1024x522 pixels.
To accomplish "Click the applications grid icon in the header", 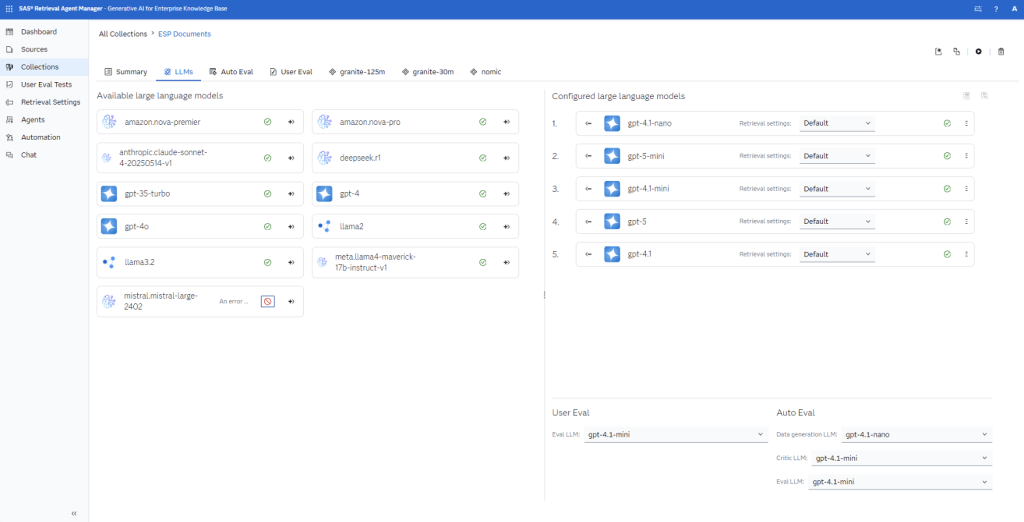I will pos(9,9).
